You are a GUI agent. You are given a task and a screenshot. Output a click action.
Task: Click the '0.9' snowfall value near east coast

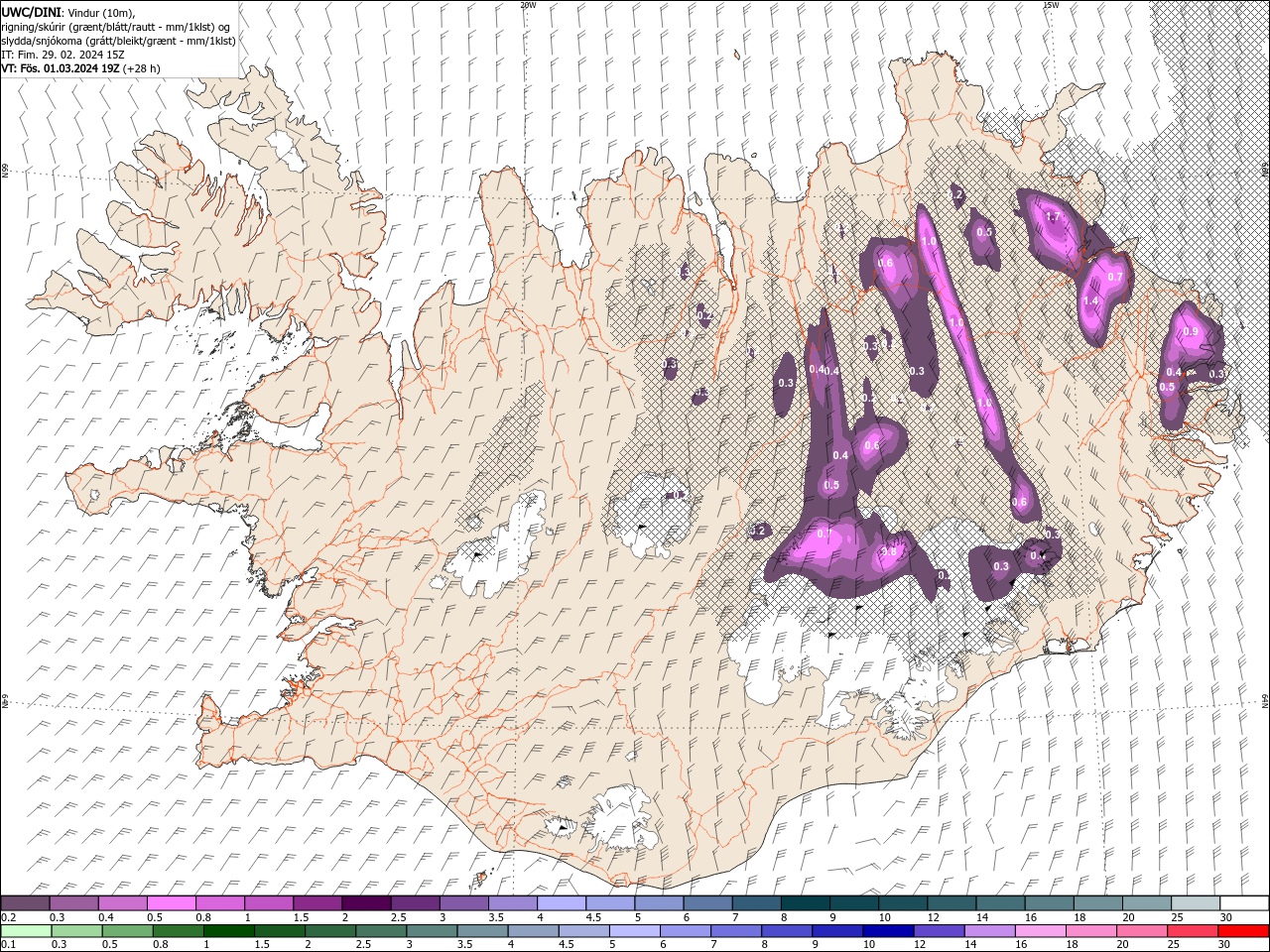coord(1191,331)
